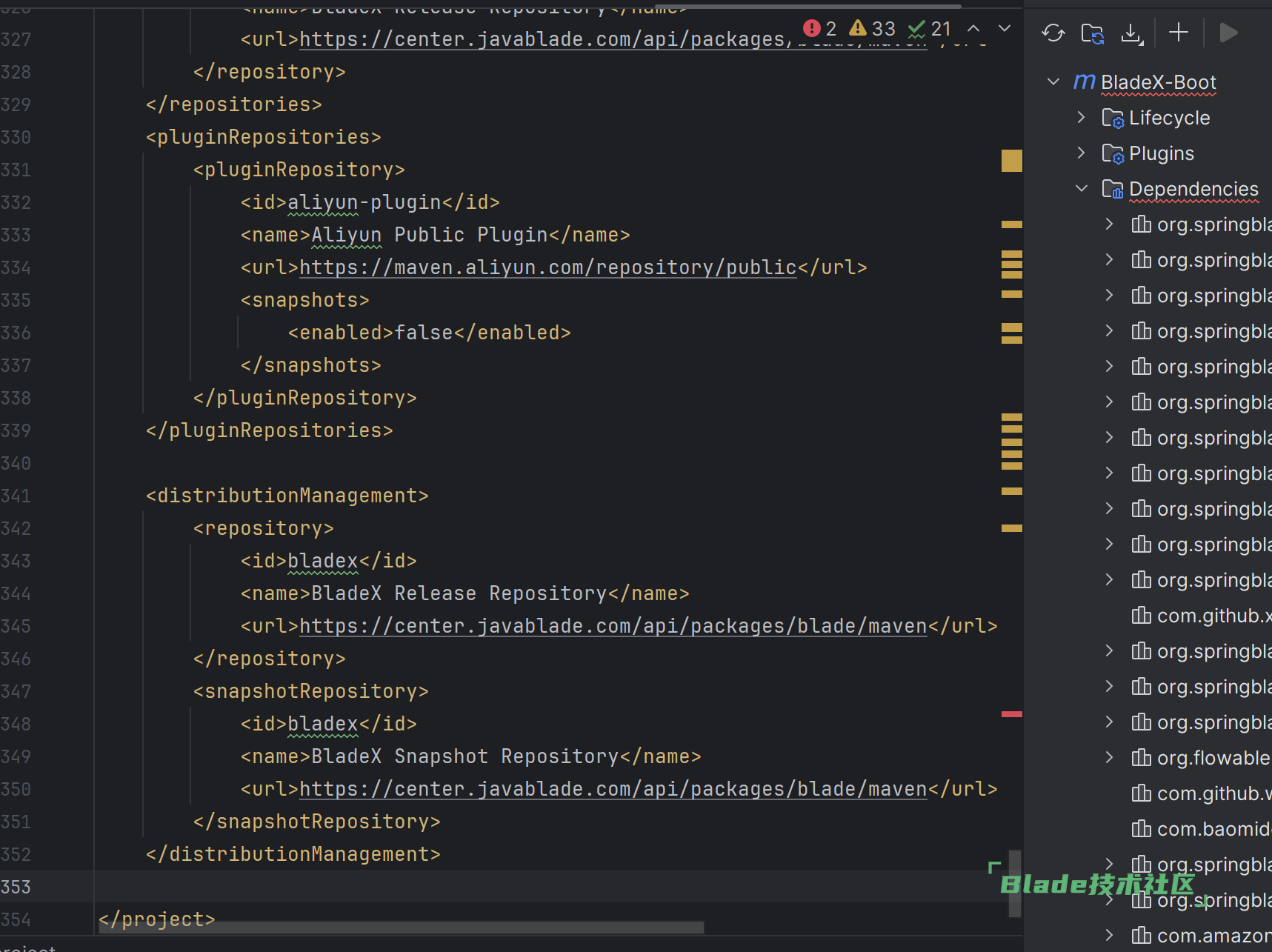Expand the first org.springbla dependency
The height and width of the screenshot is (952, 1272).
1109,224
